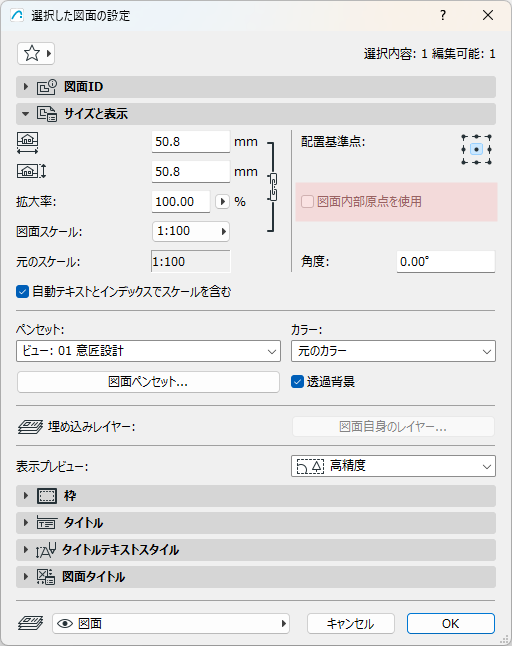Viewport: 512px width, 646px height.
Task: Click the 枠 frame panel icon
Action: [47, 496]
